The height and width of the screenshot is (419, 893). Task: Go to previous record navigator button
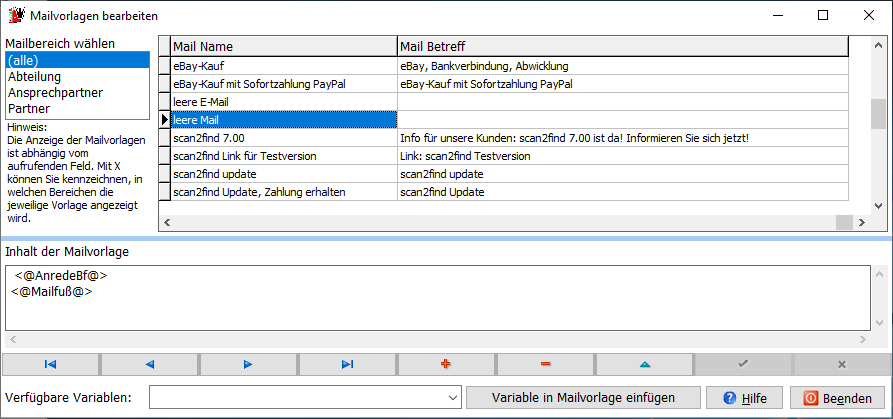coord(149,364)
